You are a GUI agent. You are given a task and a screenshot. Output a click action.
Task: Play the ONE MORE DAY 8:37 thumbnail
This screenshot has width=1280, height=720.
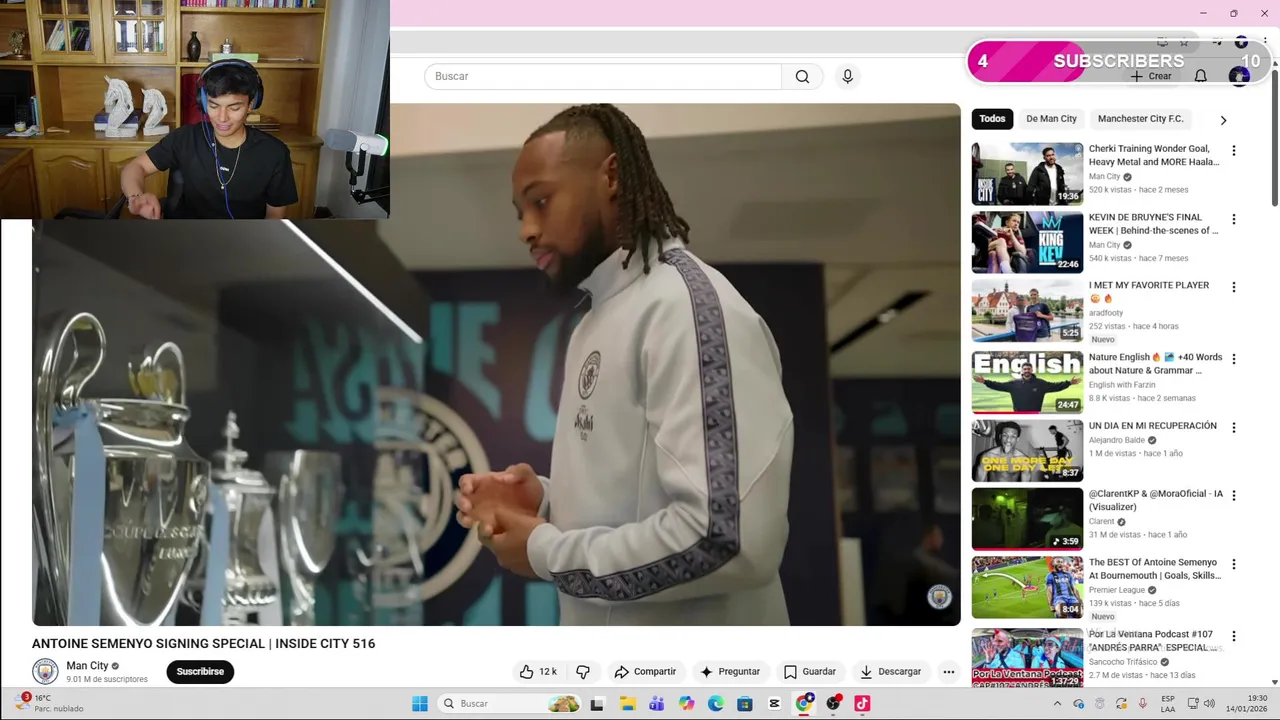1027,450
